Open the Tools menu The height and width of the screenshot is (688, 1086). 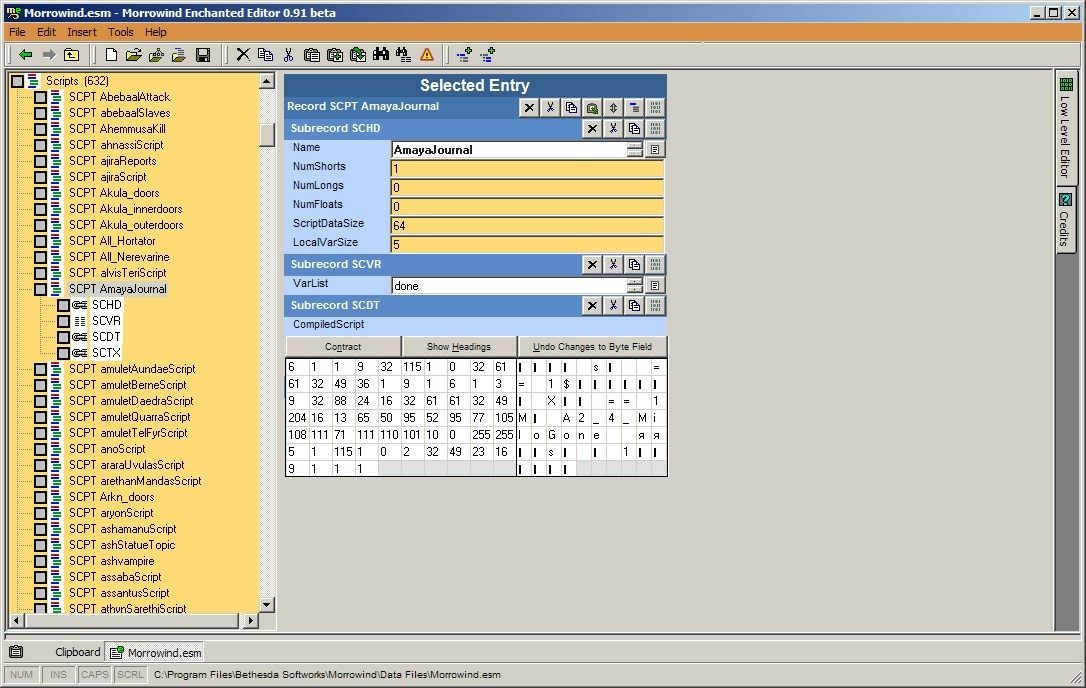click(121, 32)
